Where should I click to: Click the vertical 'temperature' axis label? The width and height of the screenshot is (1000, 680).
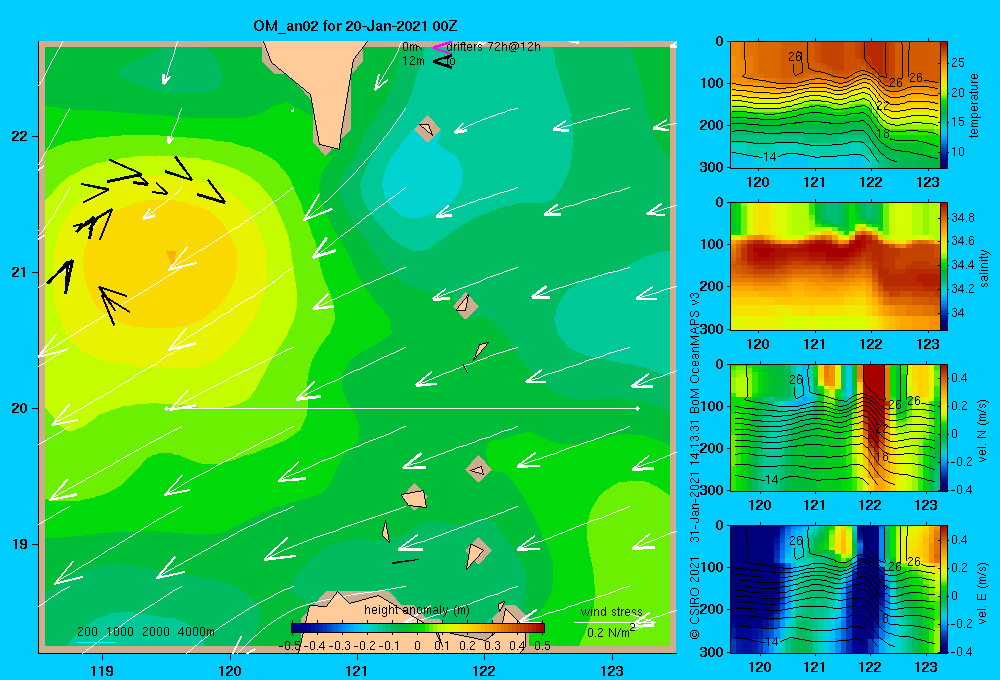(974, 105)
